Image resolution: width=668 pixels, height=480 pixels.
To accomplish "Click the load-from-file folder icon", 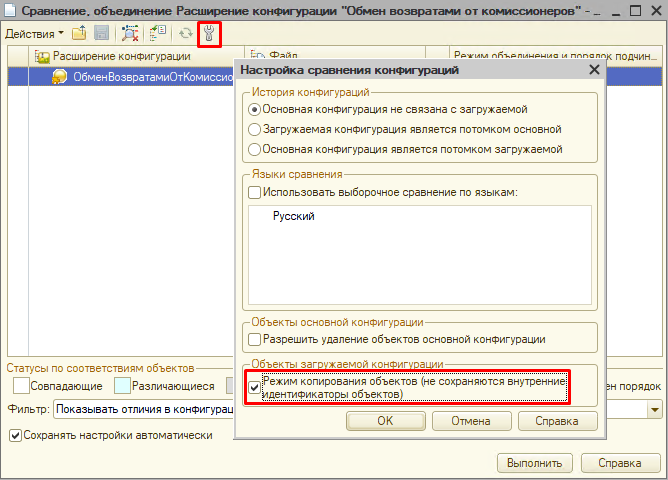I will tap(79, 33).
